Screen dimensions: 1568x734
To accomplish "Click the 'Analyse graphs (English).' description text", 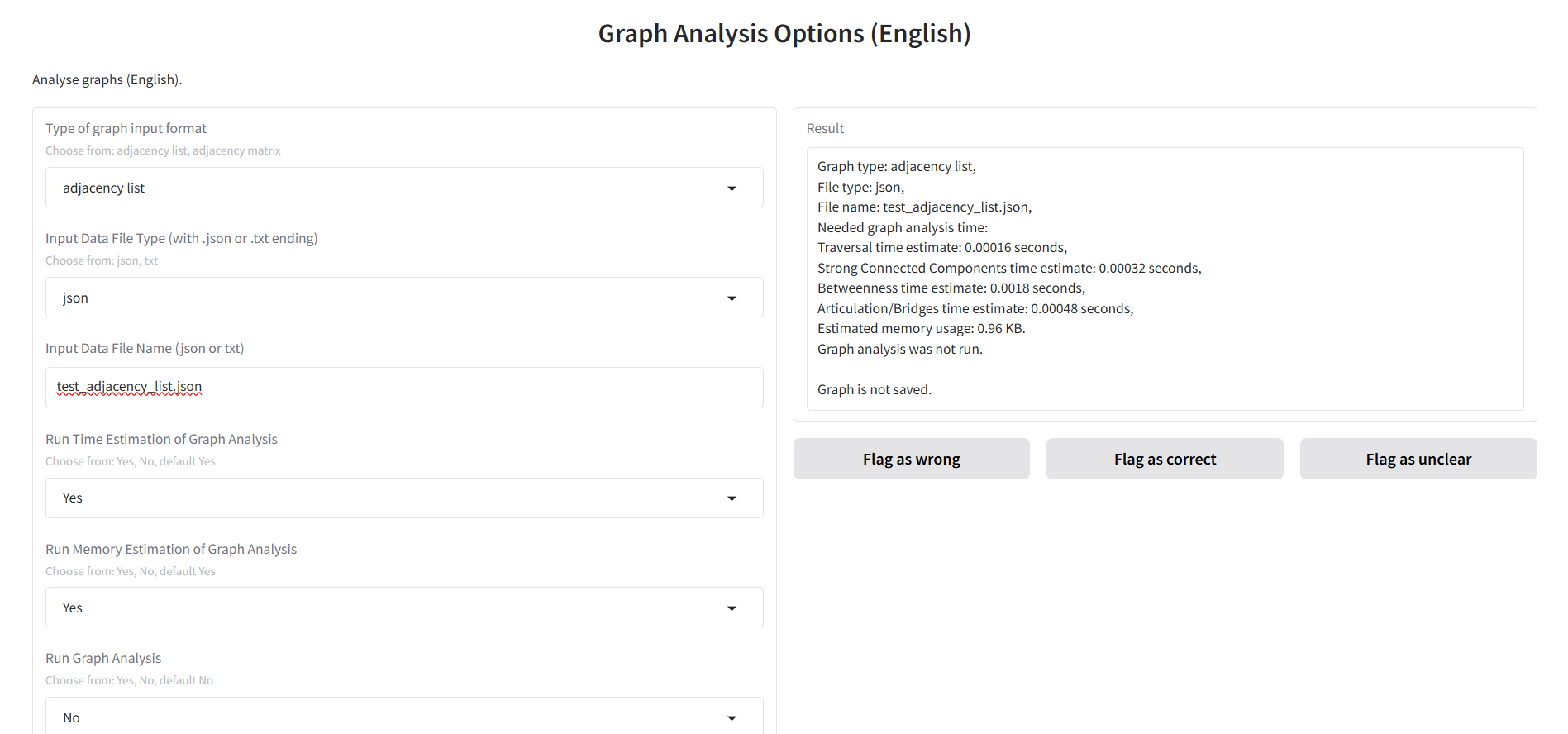I will [107, 79].
